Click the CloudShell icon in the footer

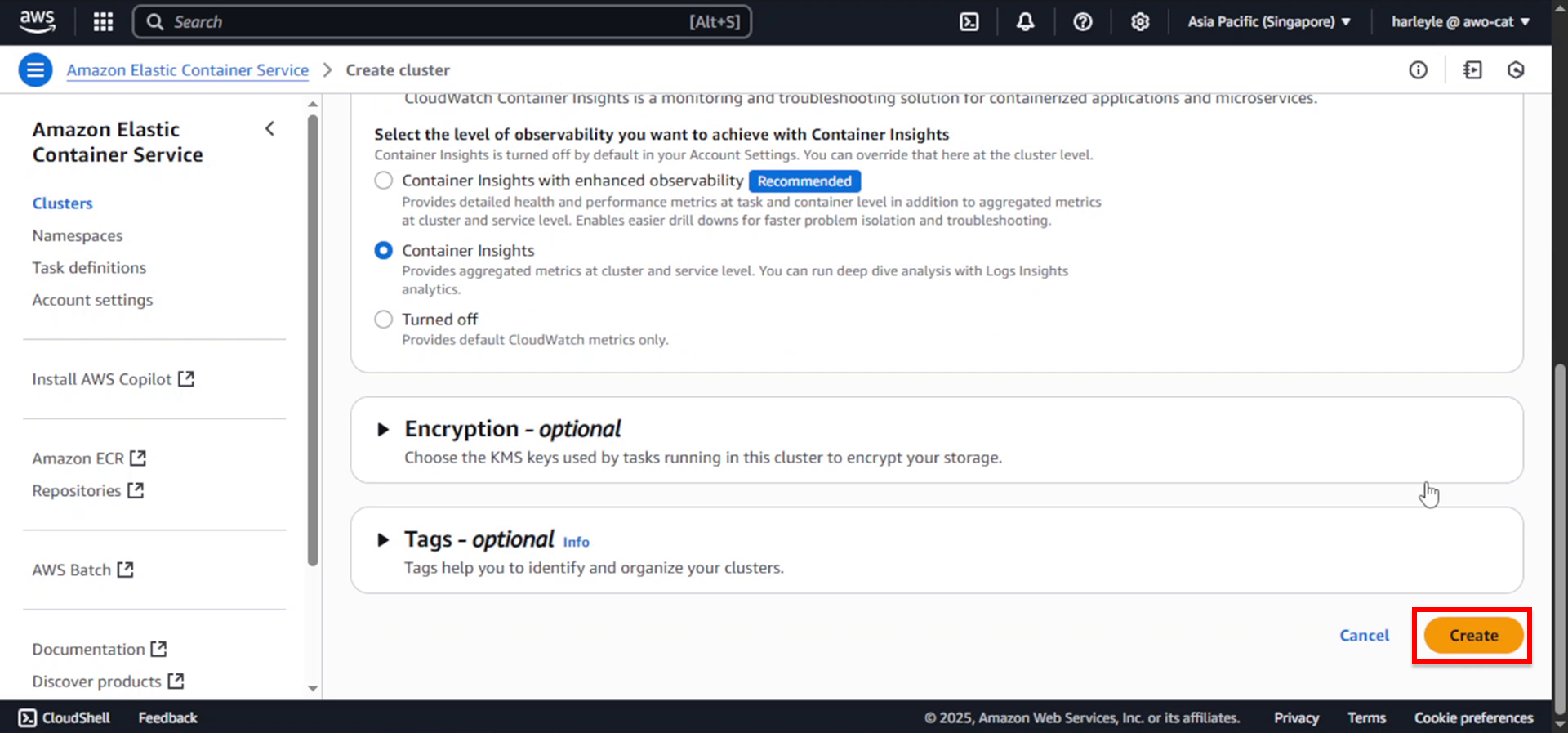[27, 717]
